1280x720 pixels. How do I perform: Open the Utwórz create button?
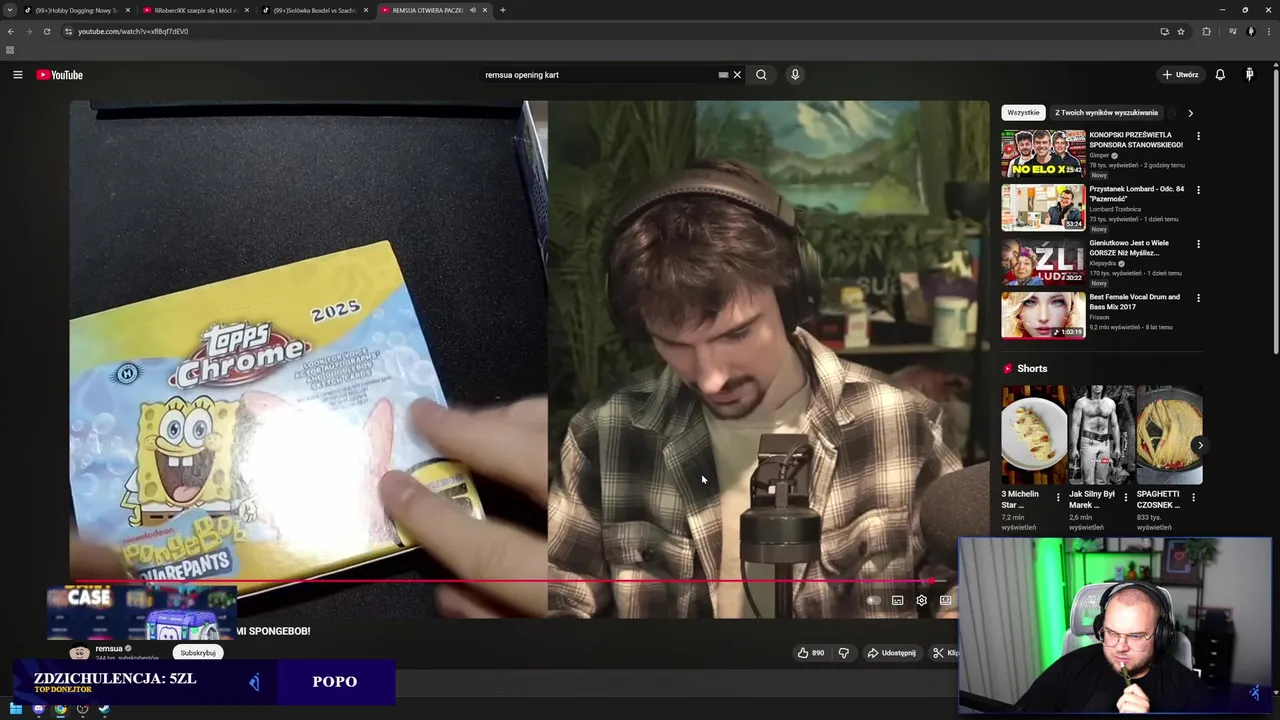coord(1180,75)
